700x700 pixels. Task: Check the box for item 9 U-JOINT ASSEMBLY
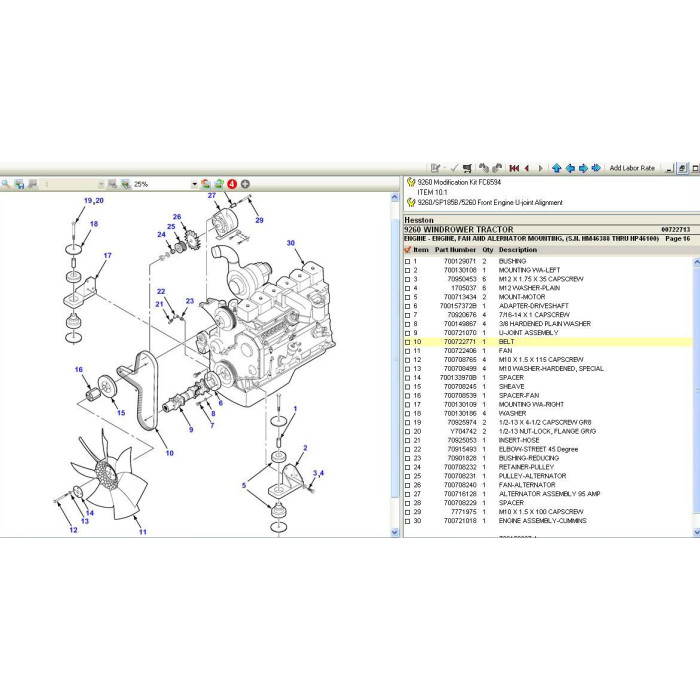(407, 333)
